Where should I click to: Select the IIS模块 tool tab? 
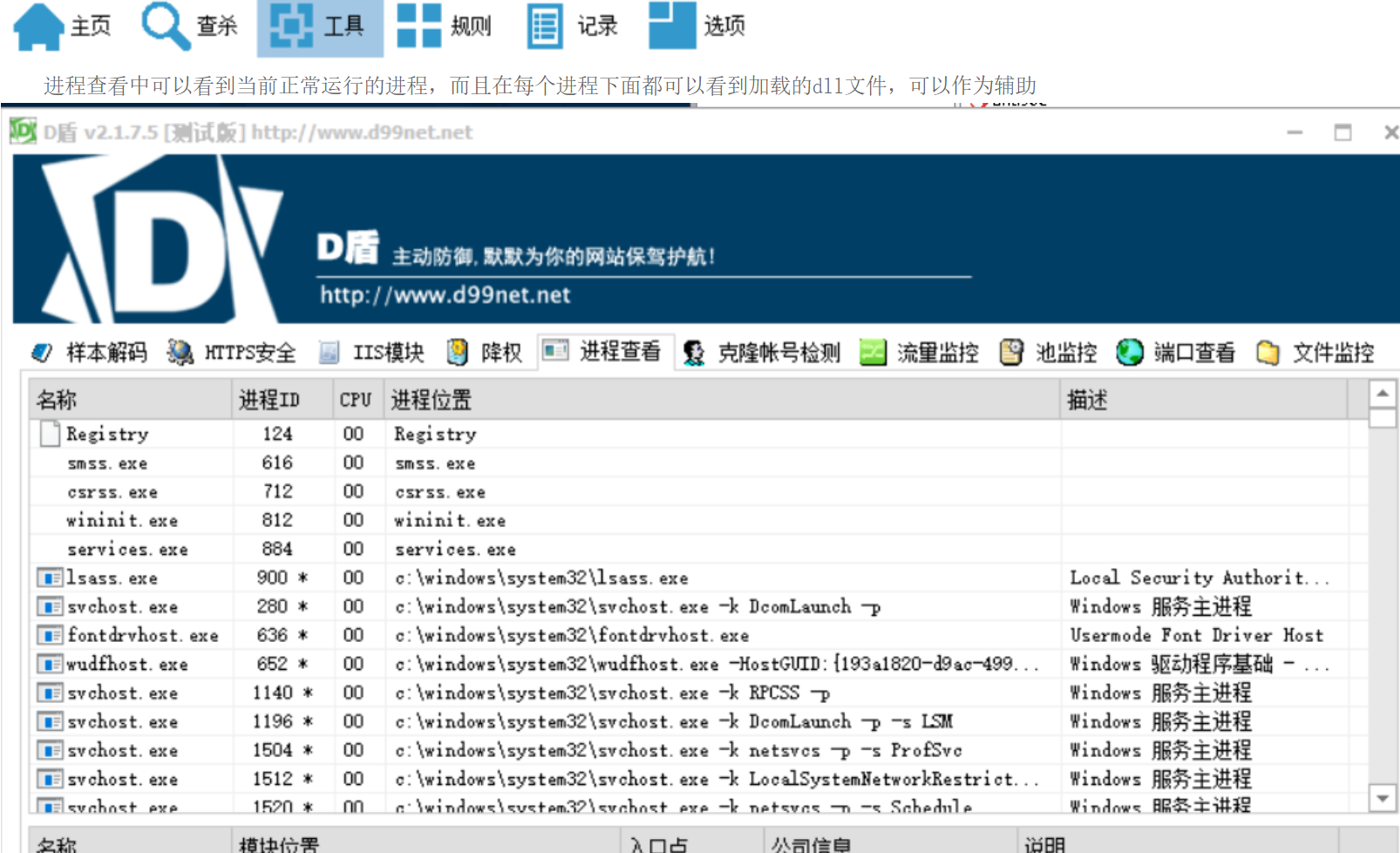tap(372, 352)
